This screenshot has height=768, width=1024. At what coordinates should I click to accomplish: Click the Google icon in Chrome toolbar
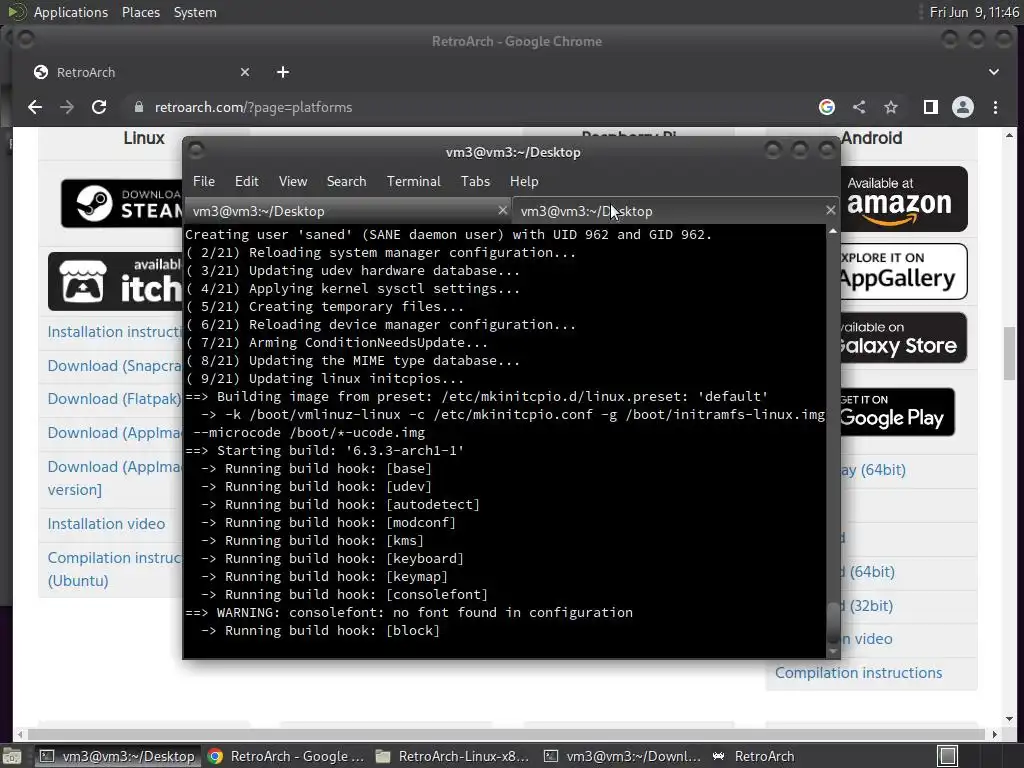click(827, 107)
